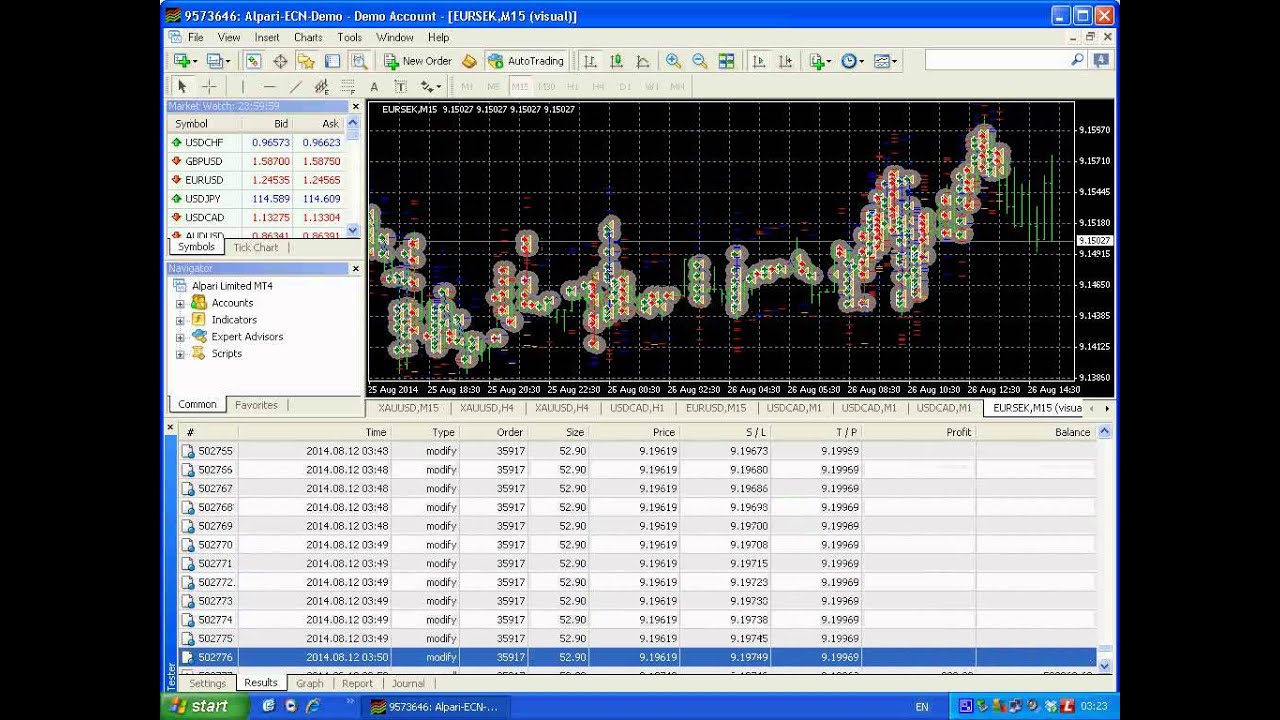The height and width of the screenshot is (720, 1280).
Task: Tile chart windows icon
Action: [726, 61]
